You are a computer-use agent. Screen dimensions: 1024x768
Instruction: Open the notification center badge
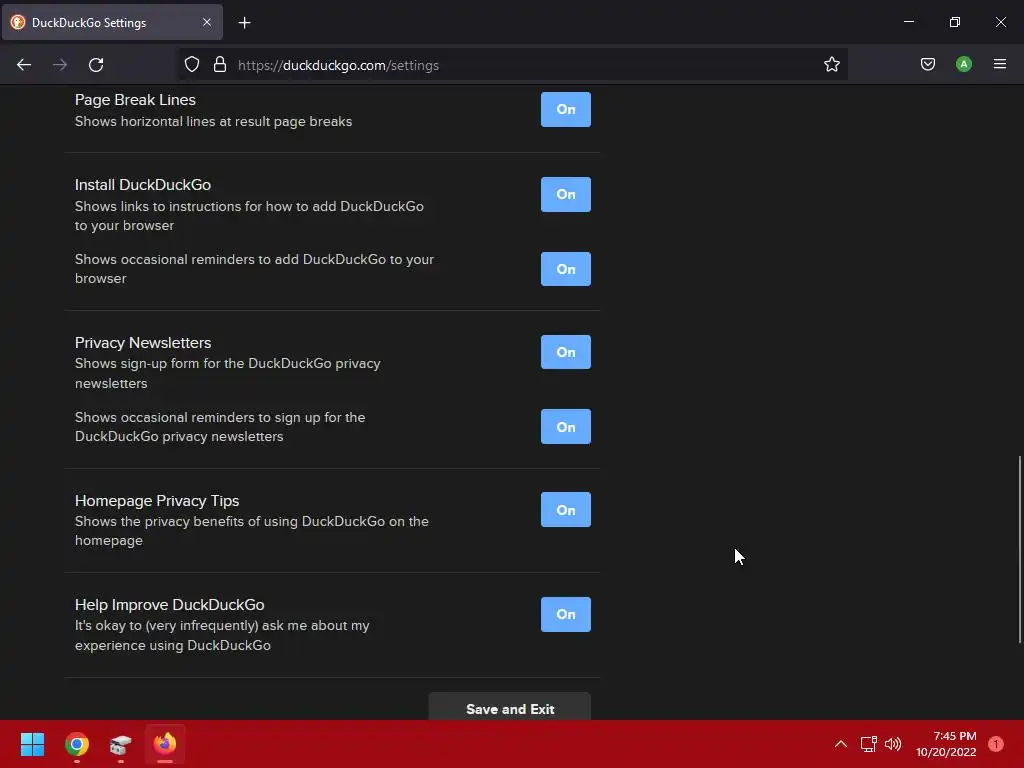[x=995, y=744]
